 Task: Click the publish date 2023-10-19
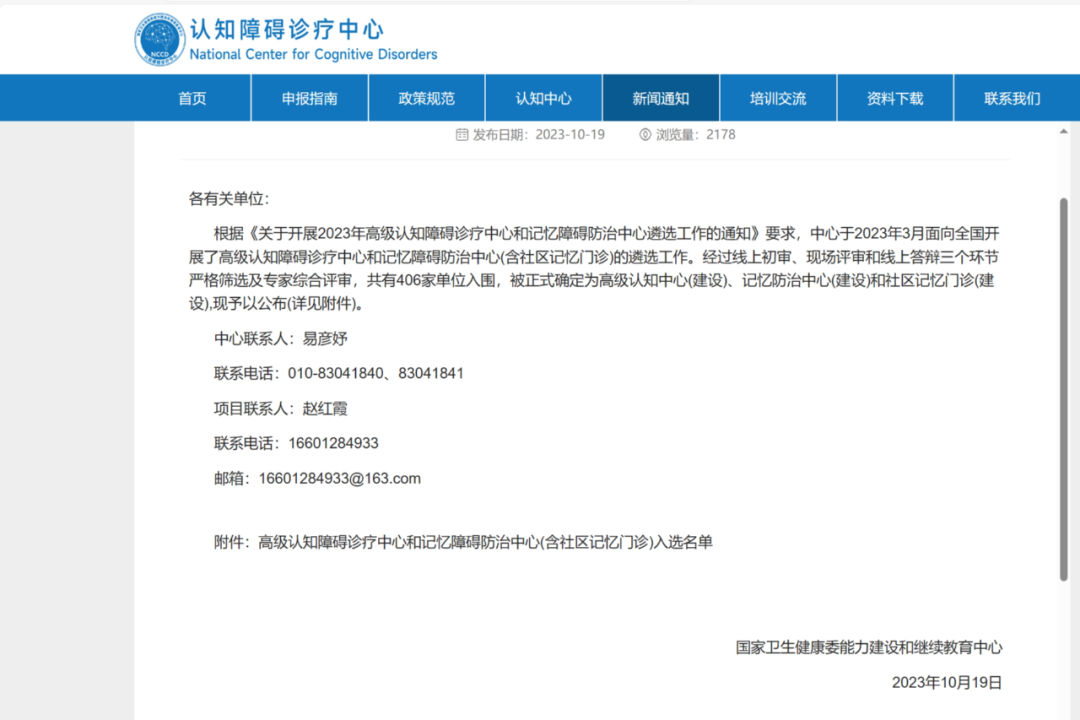click(x=570, y=134)
